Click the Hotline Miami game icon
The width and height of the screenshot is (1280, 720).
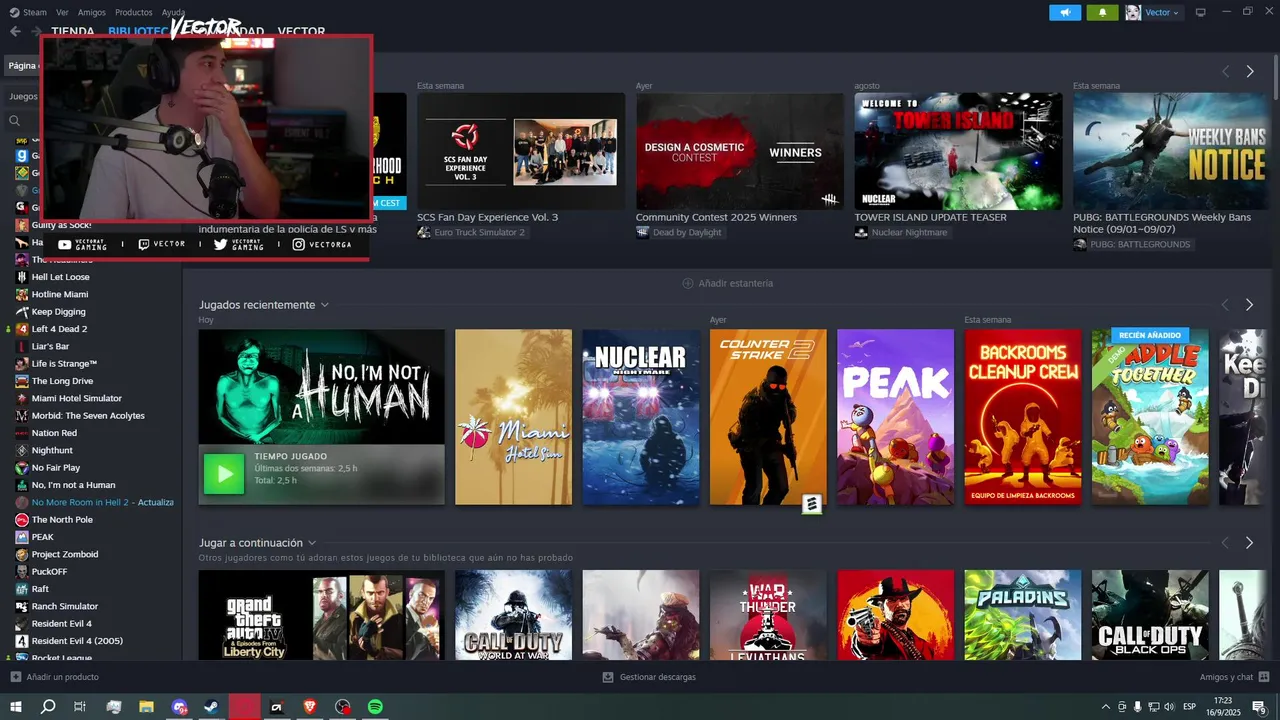tap(22, 294)
